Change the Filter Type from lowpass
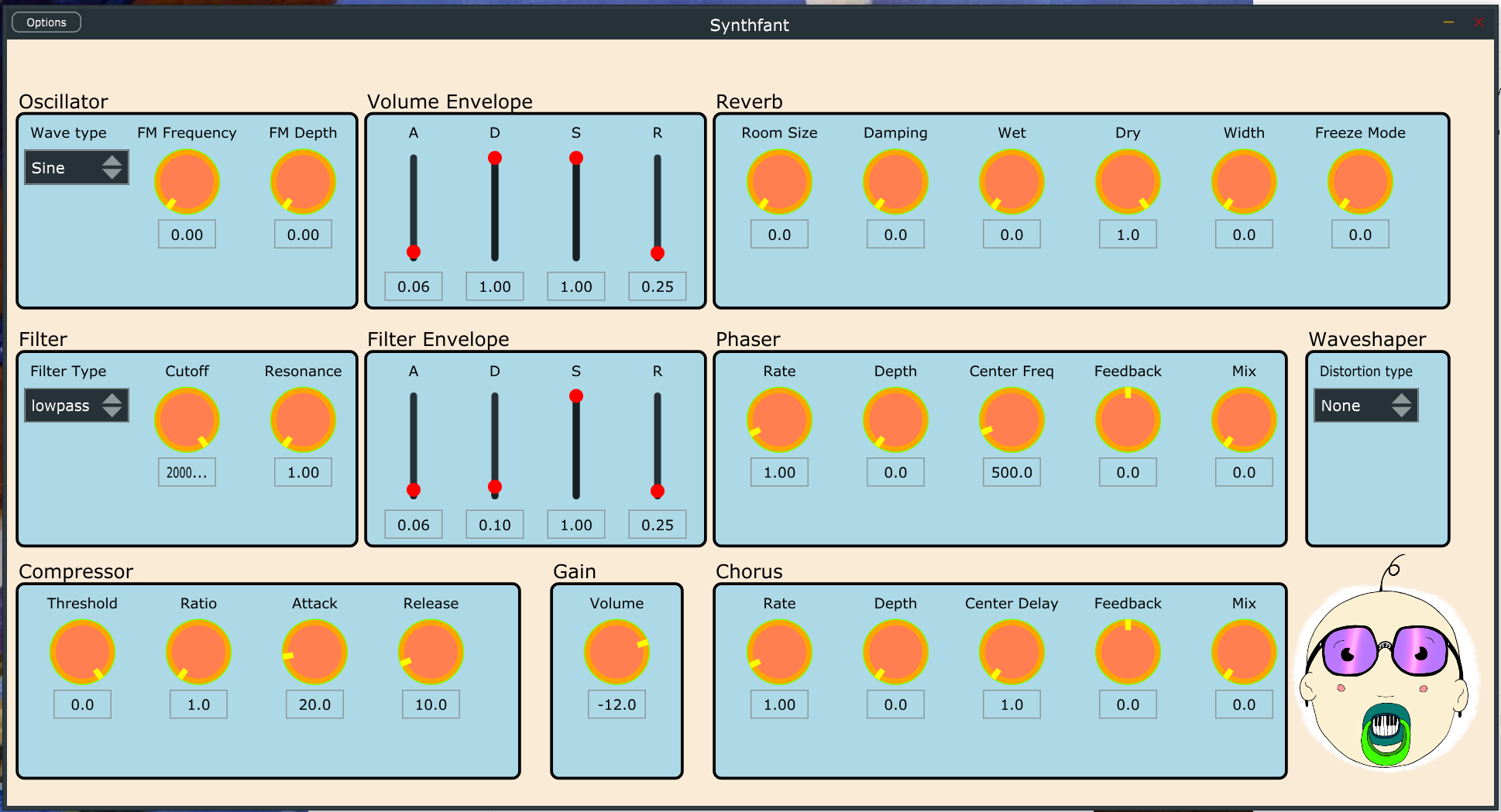Image resolution: width=1501 pixels, height=812 pixels. click(75, 405)
